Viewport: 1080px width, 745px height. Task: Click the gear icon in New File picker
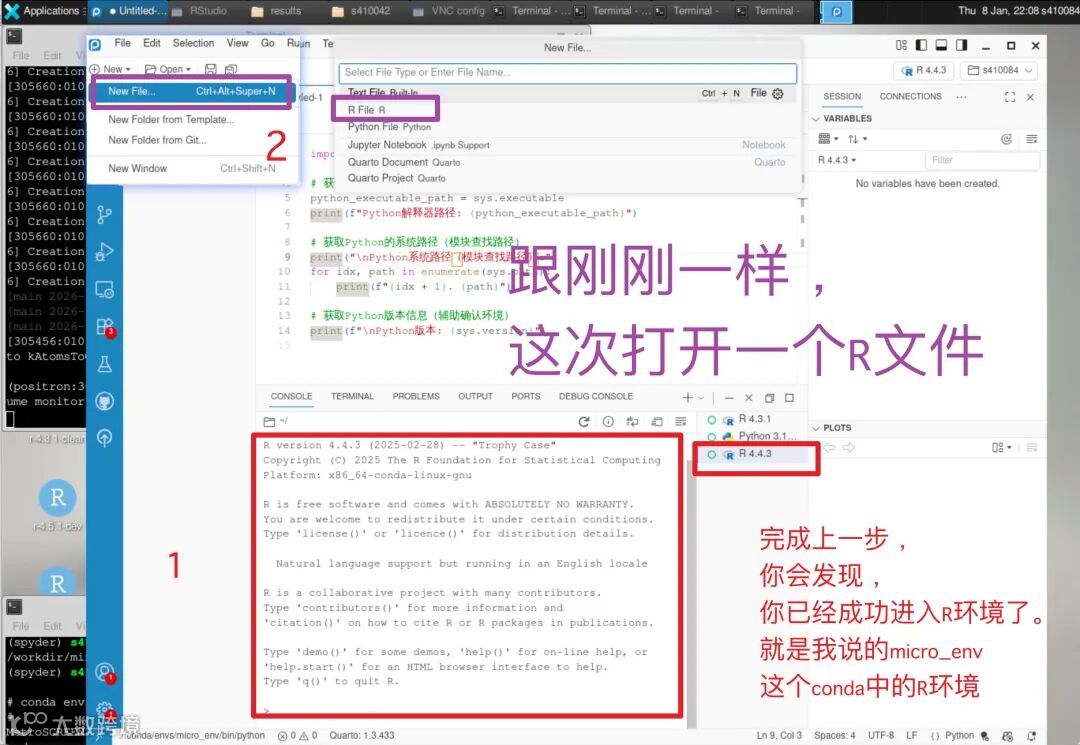pyautogui.click(x=778, y=94)
